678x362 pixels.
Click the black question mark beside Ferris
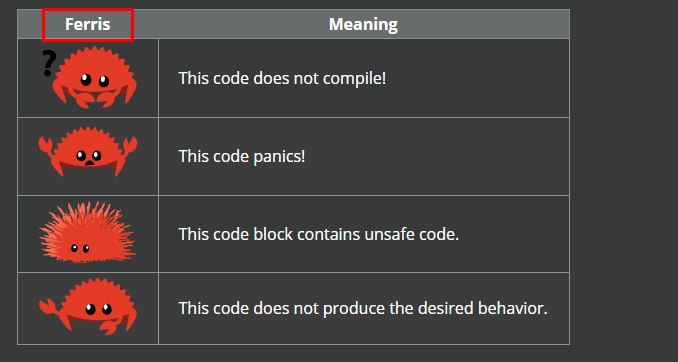(48, 64)
